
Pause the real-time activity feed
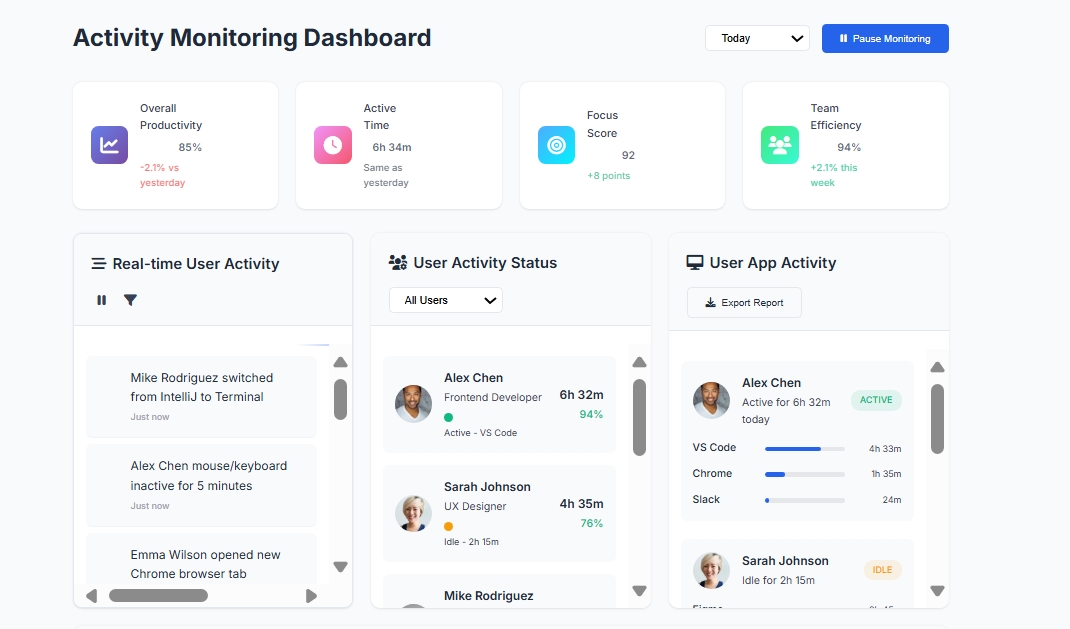[x=101, y=299]
